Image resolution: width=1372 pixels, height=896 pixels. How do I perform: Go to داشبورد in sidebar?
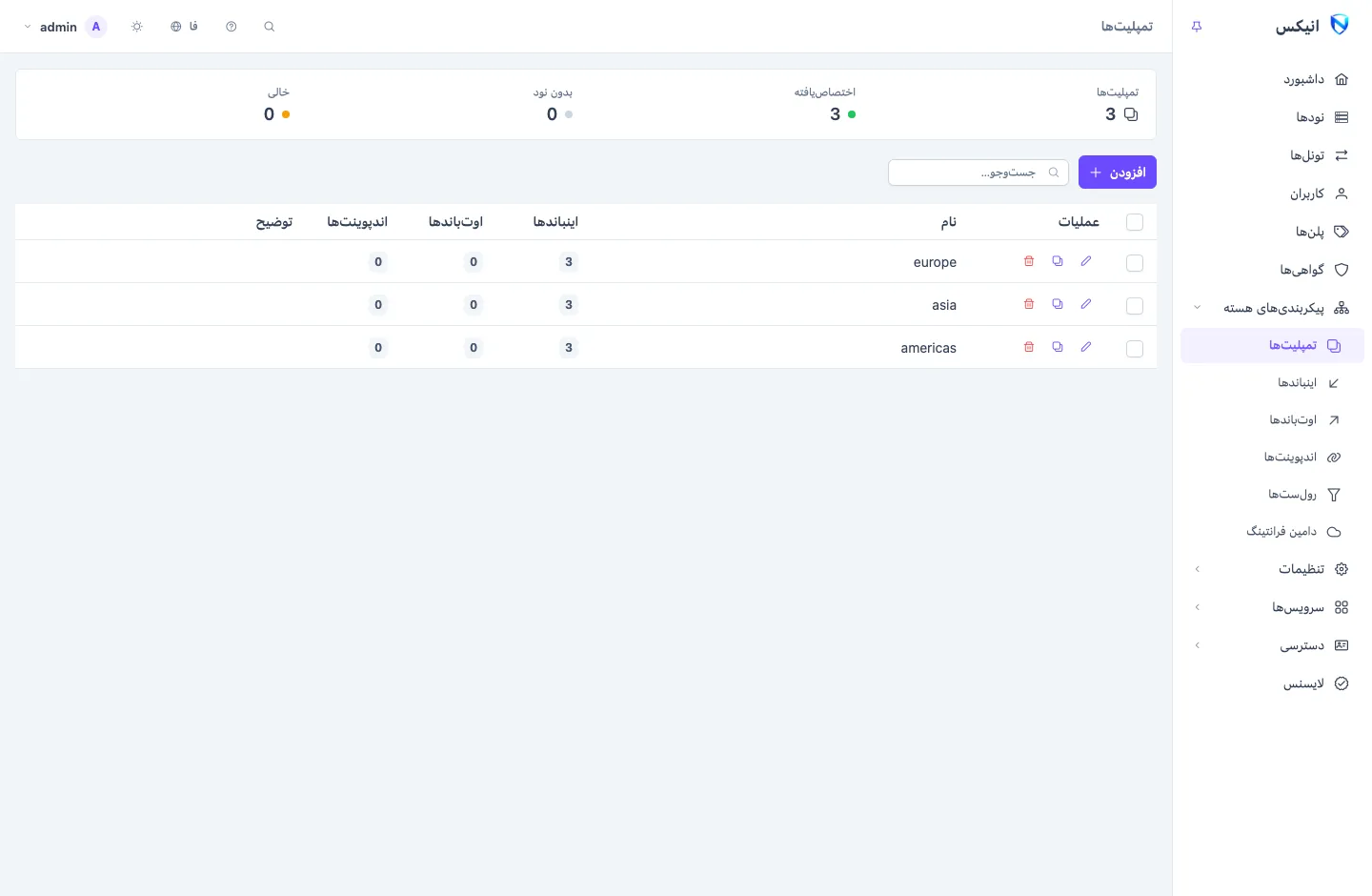(x=1272, y=79)
